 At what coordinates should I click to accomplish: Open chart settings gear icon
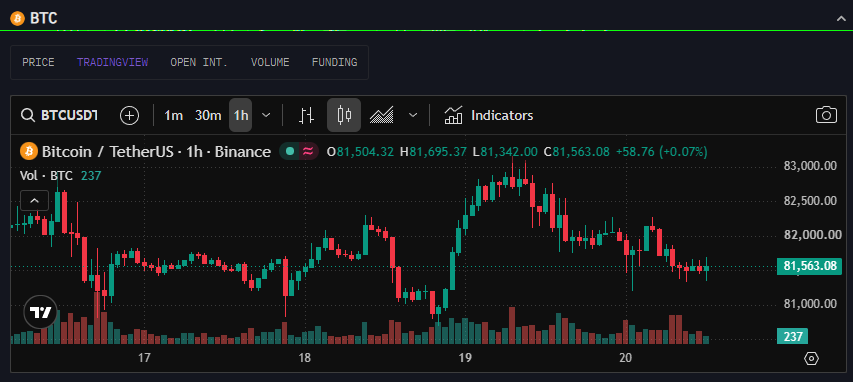pos(811,358)
